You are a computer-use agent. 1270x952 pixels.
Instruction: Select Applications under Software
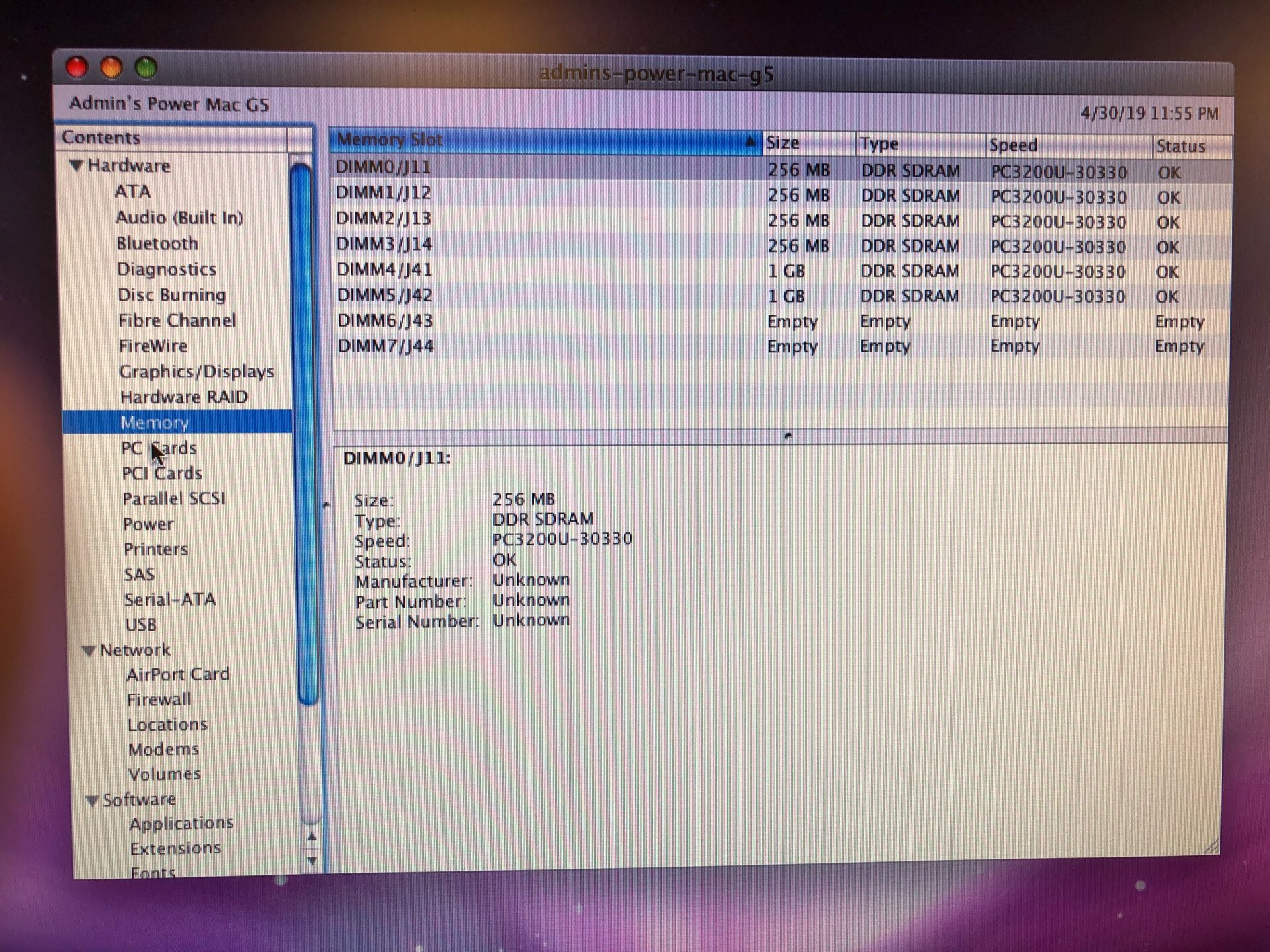click(x=181, y=824)
